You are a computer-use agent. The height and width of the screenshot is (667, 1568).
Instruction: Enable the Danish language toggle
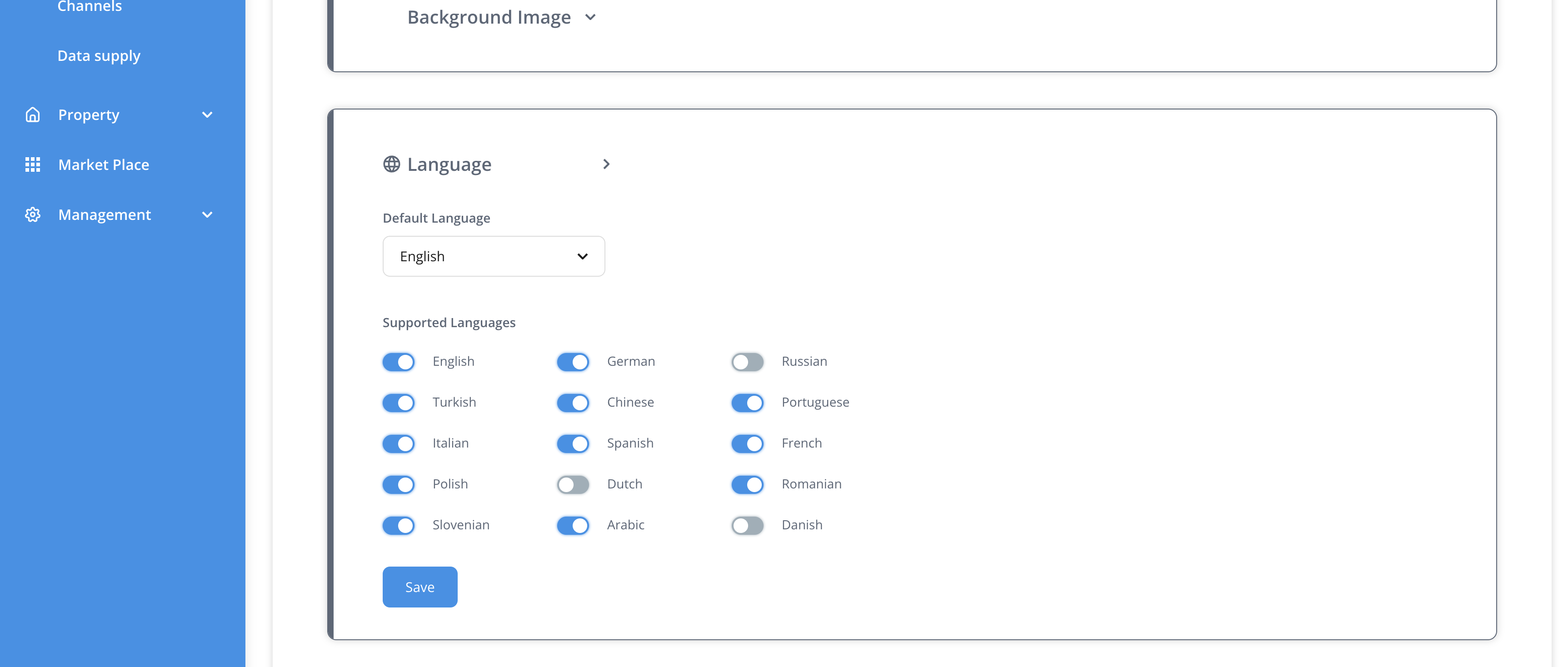(747, 525)
